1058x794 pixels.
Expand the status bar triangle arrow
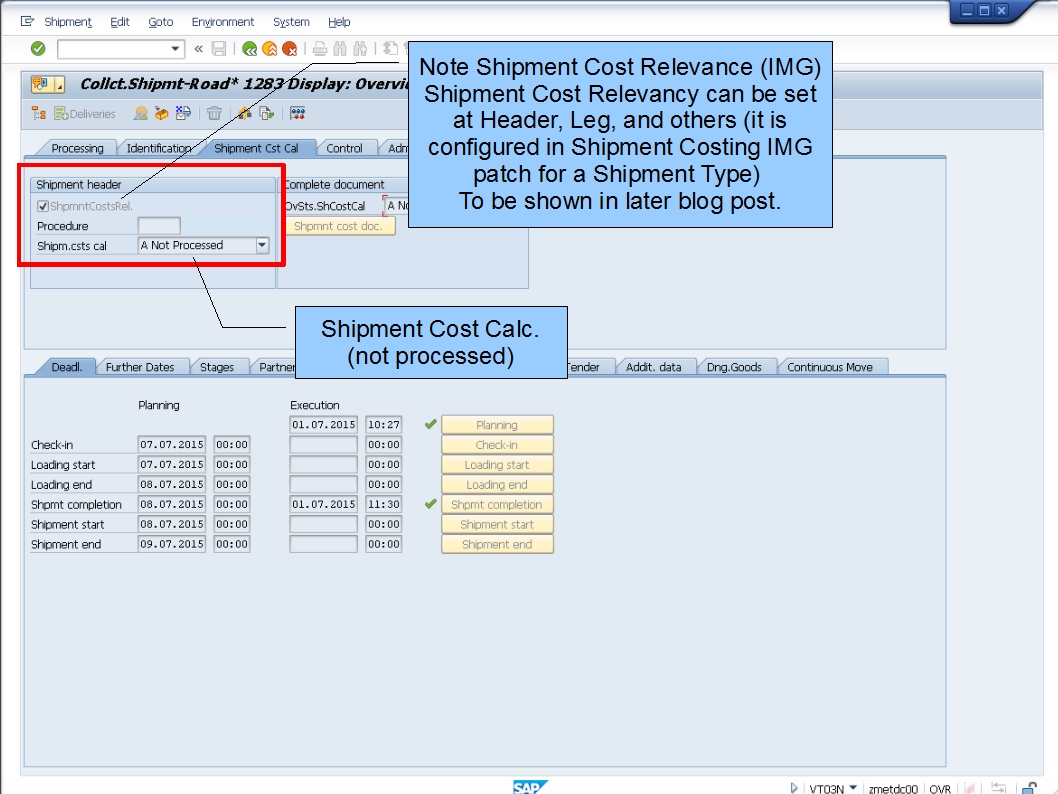coord(794,787)
